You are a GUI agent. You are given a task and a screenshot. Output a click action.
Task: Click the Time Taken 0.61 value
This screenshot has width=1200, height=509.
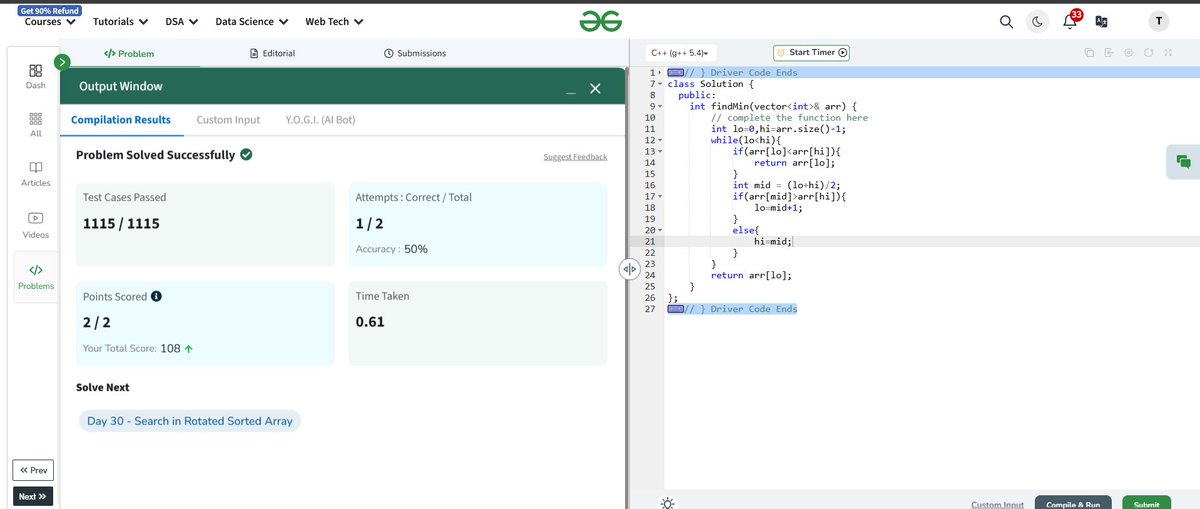click(x=370, y=322)
